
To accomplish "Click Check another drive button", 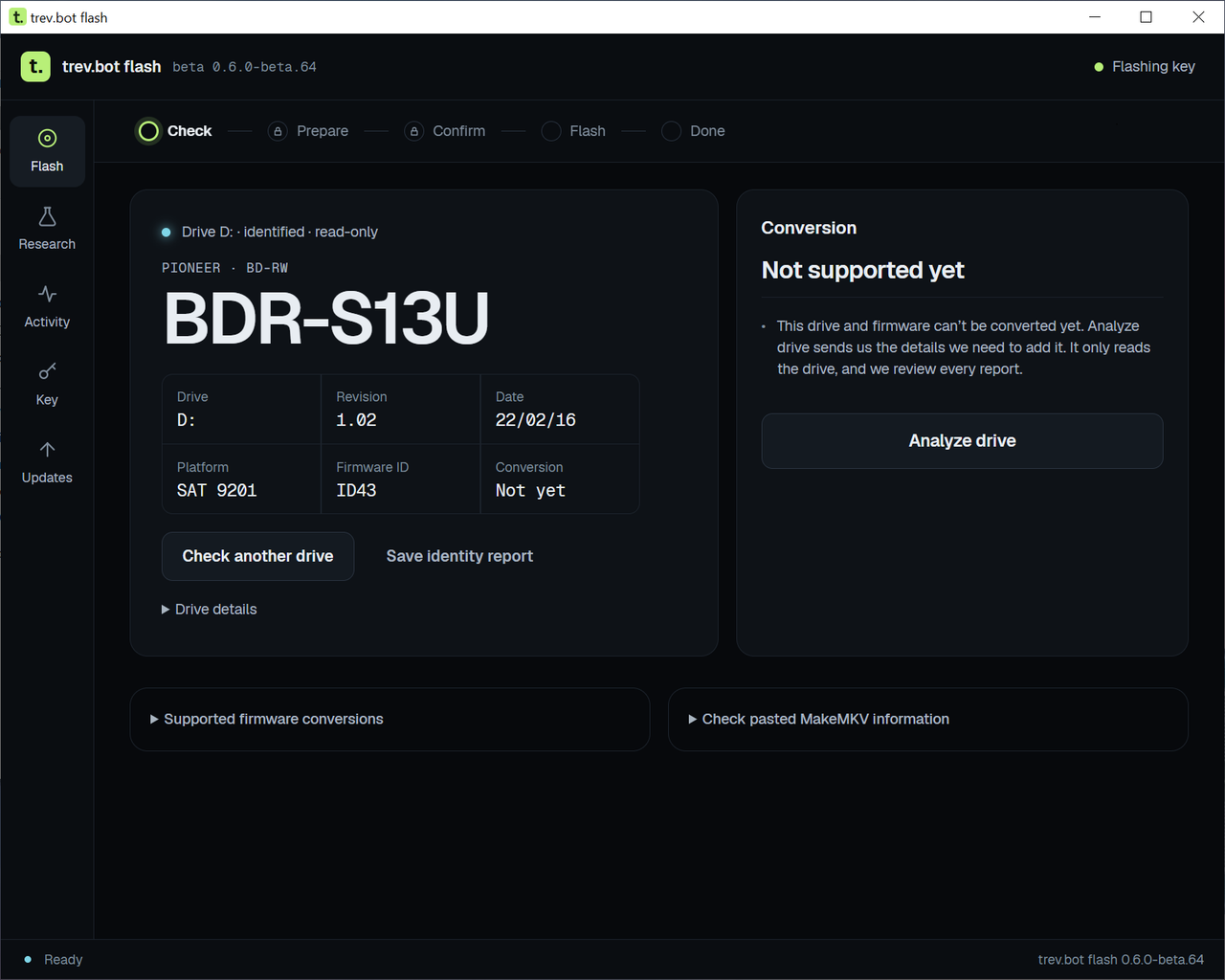I will point(257,556).
